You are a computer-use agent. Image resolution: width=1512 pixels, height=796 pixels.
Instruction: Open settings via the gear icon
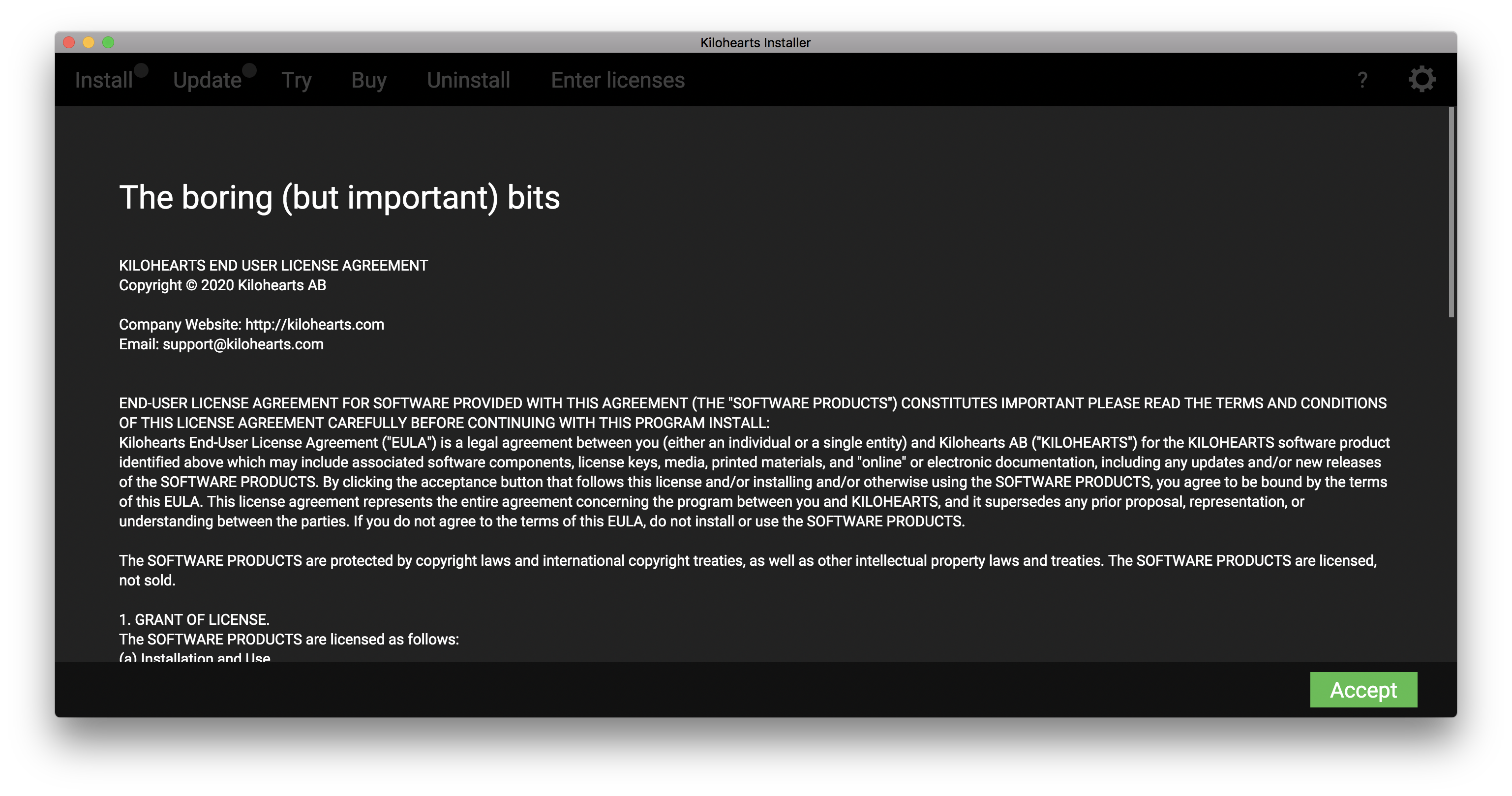[1421, 79]
